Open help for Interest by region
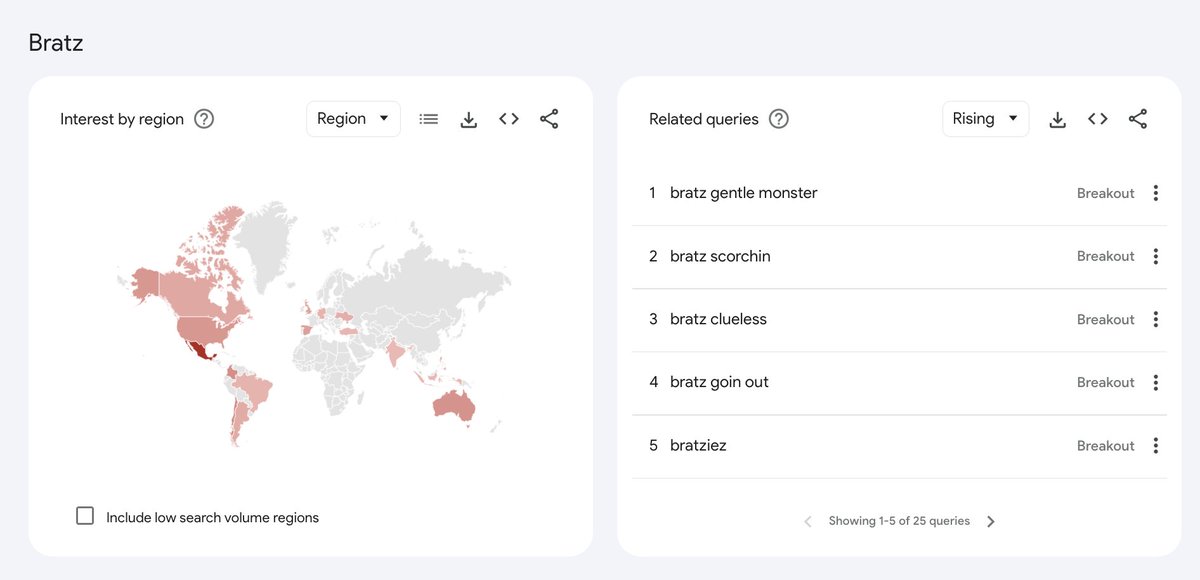 coord(204,119)
